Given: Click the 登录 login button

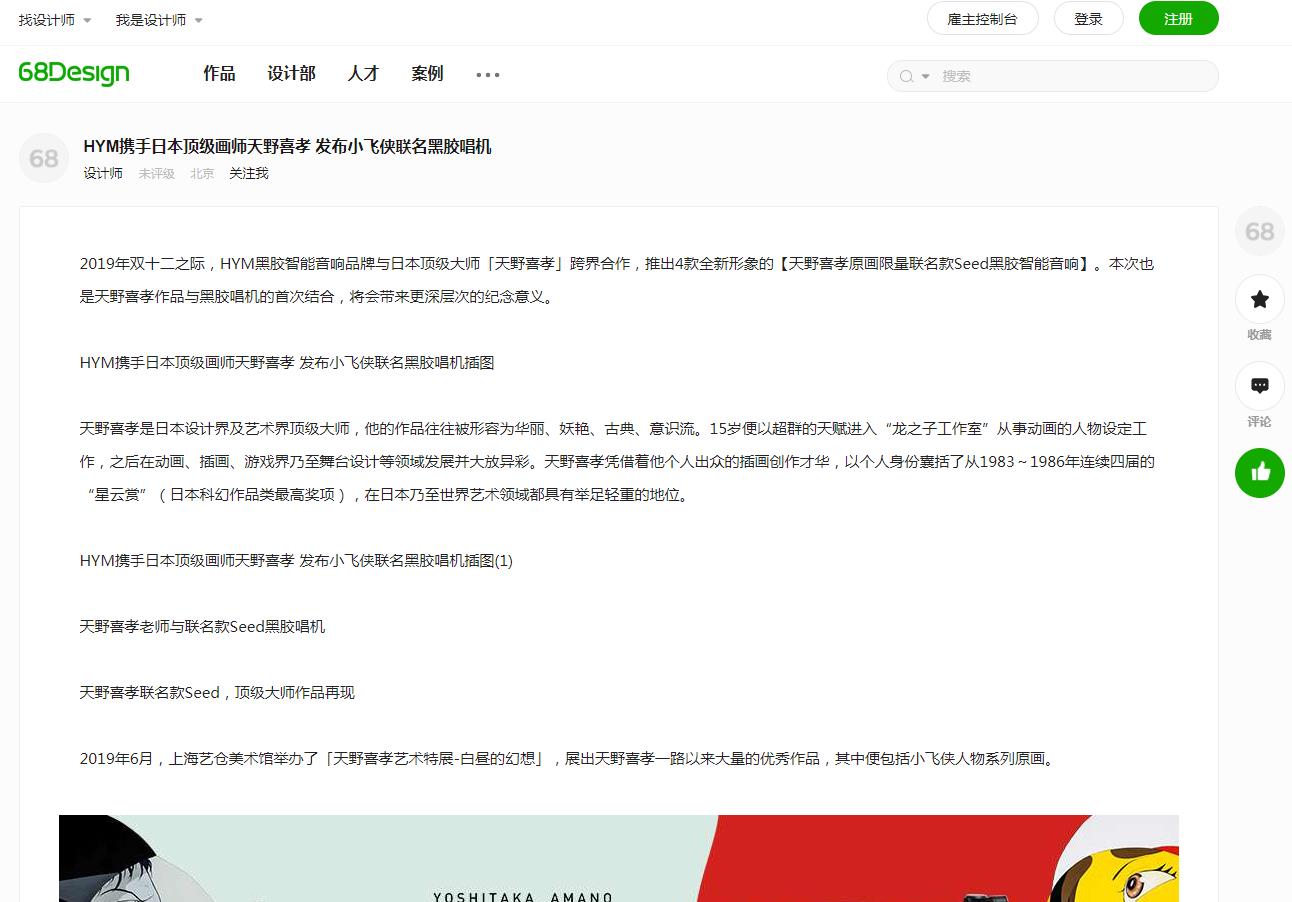Looking at the screenshot, I should [x=1088, y=19].
